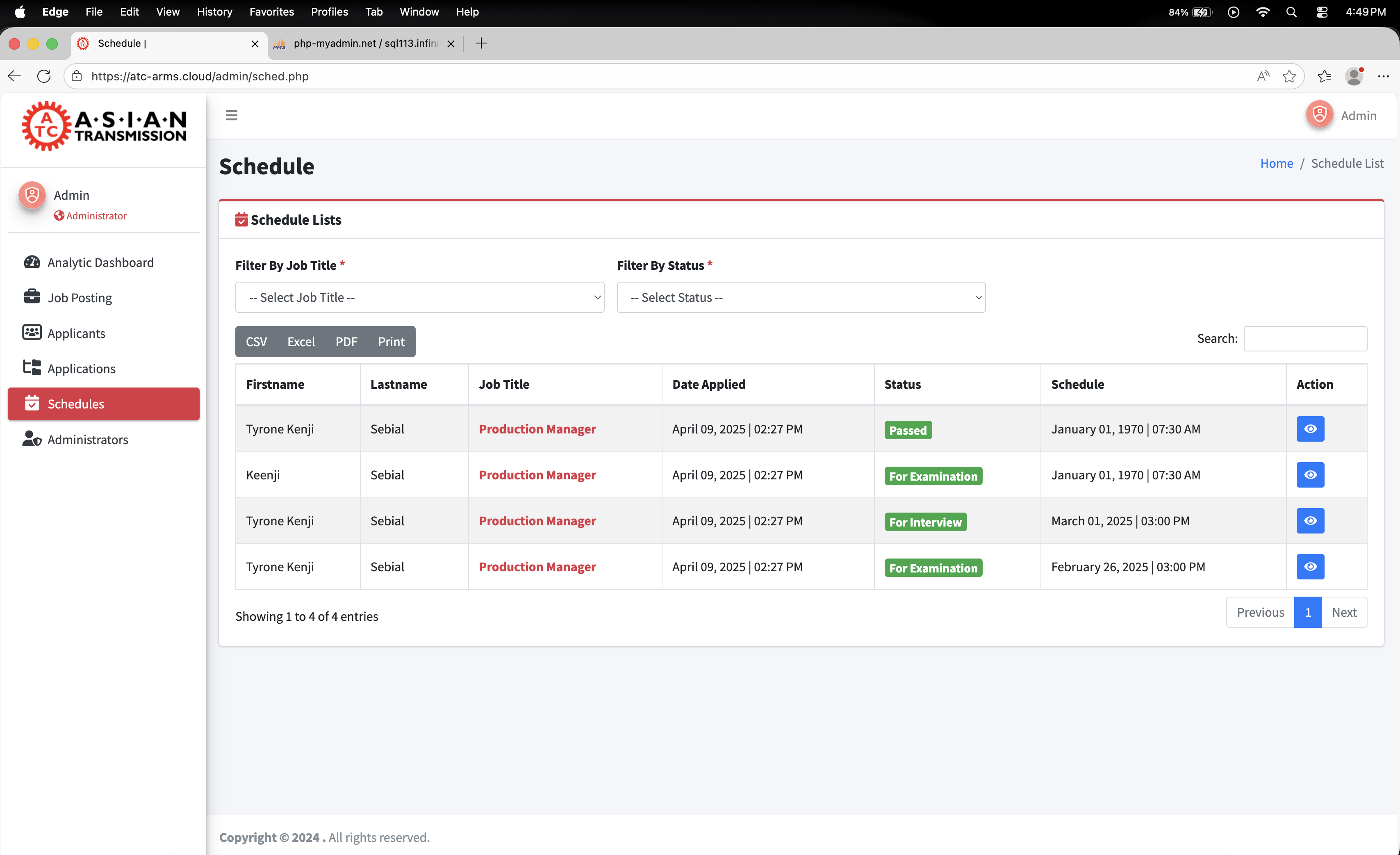The image size is (1400, 855).
Task: Toggle the sidebar hamburger menu icon
Action: 231,115
